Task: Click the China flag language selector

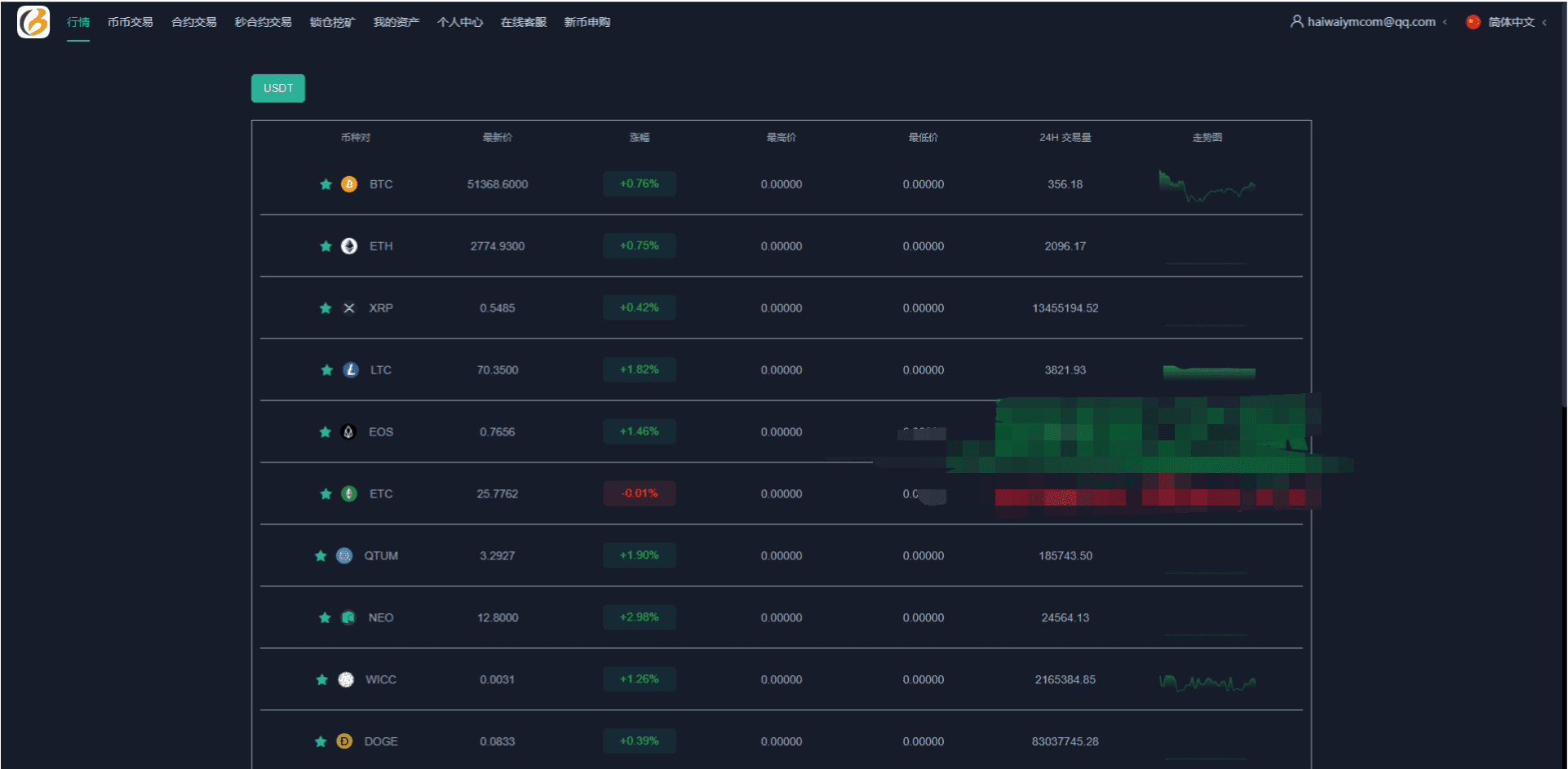Action: (x=1473, y=22)
